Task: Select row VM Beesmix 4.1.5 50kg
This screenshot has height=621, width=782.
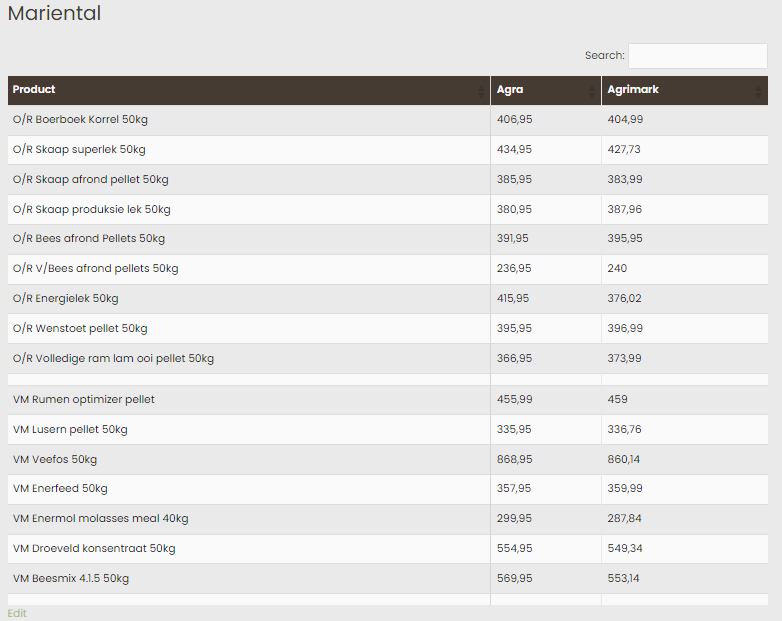Action: coord(388,579)
